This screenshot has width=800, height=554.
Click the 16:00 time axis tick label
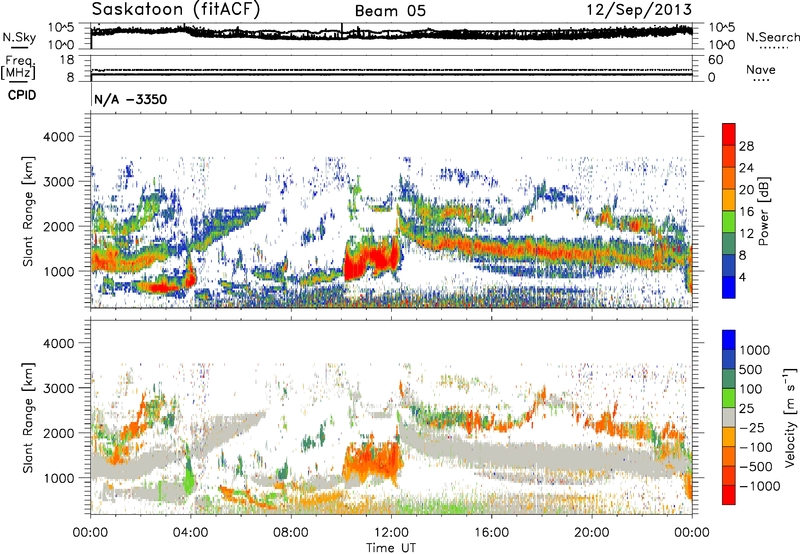point(491,533)
